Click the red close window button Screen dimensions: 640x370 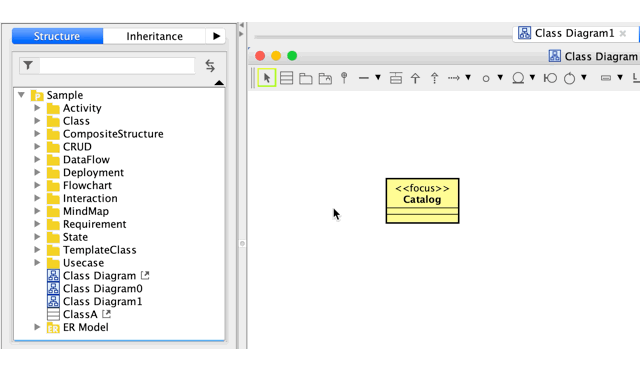(x=260, y=56)
